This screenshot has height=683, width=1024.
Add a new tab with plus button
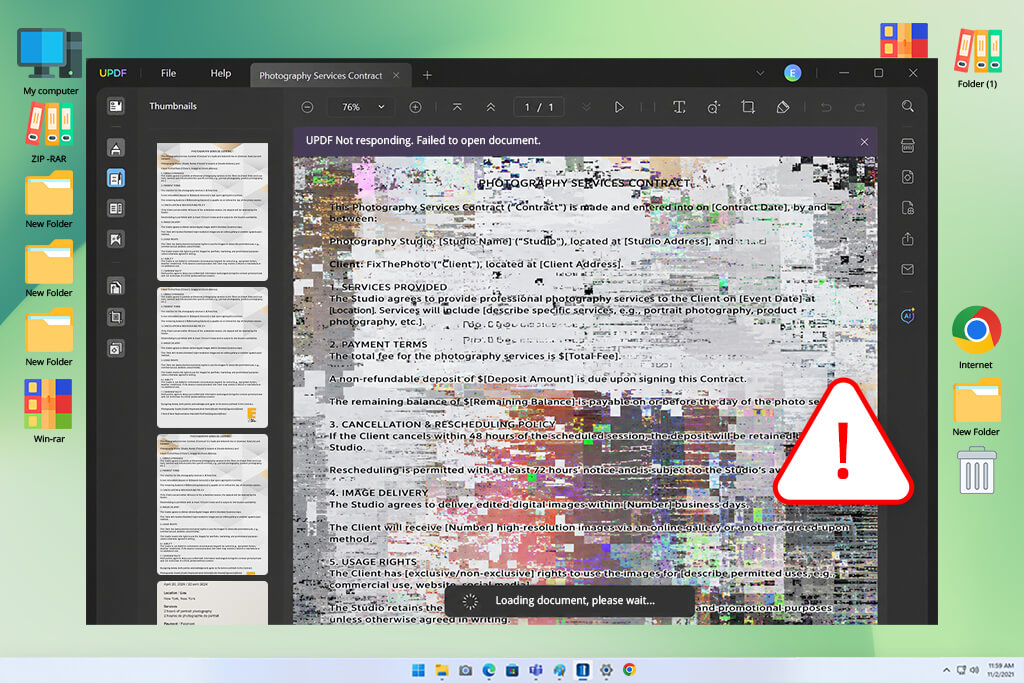click(x=427, y=76)
